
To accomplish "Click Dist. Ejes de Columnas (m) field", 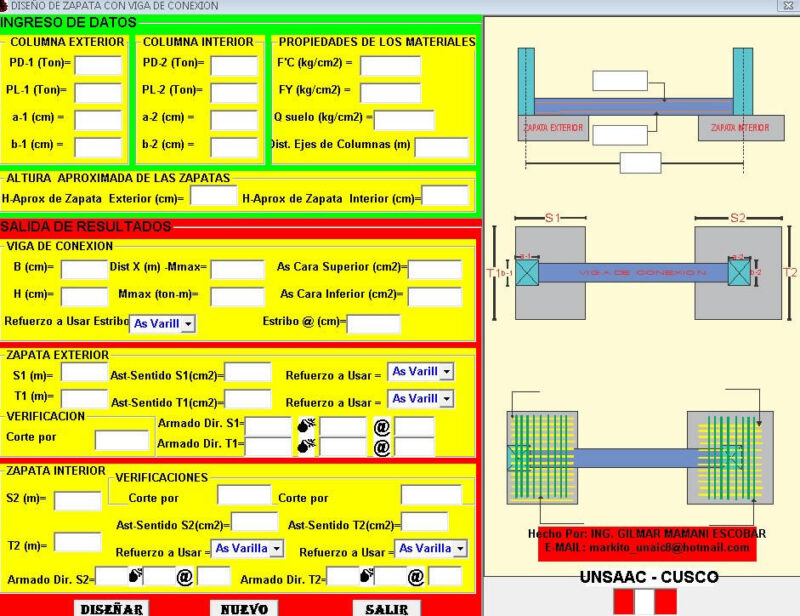I will pyautogui.click(x=442, y=147).
